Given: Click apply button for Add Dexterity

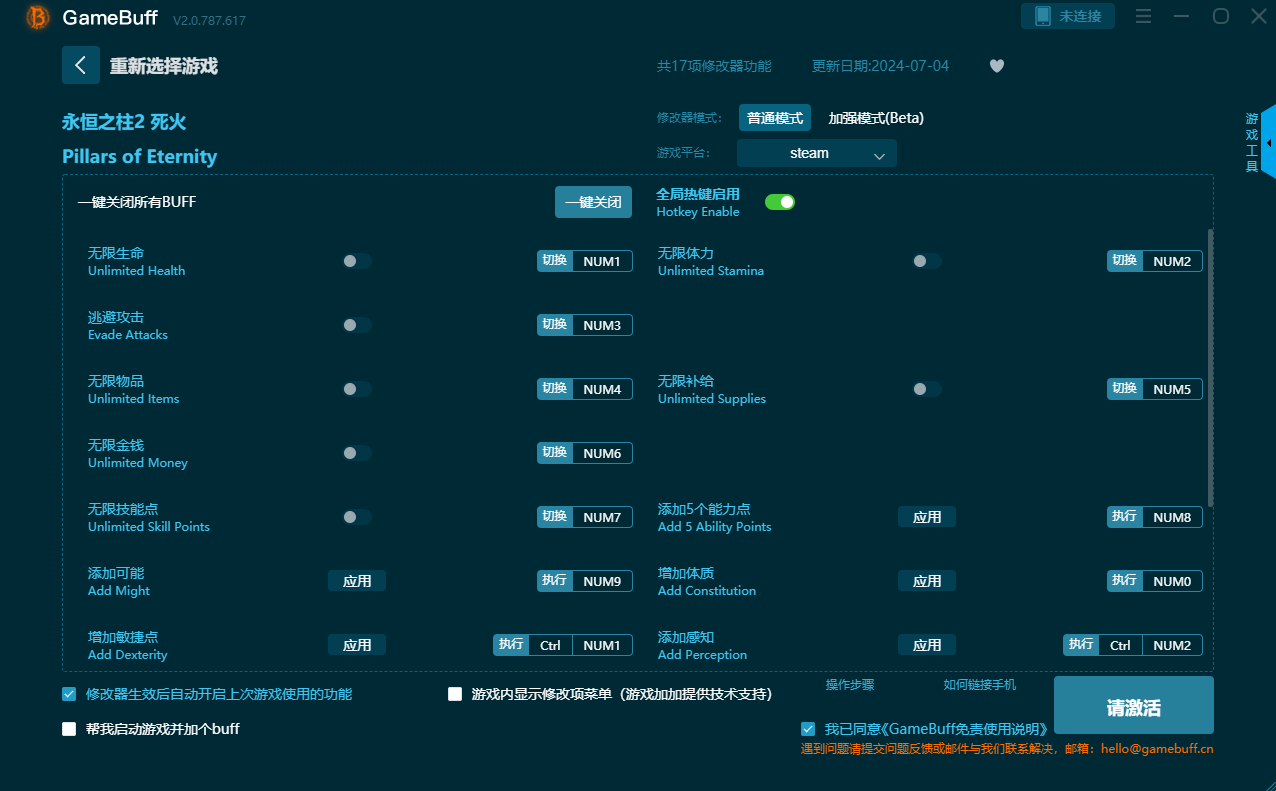Looking at the screenshot, I should coord(357,645).
